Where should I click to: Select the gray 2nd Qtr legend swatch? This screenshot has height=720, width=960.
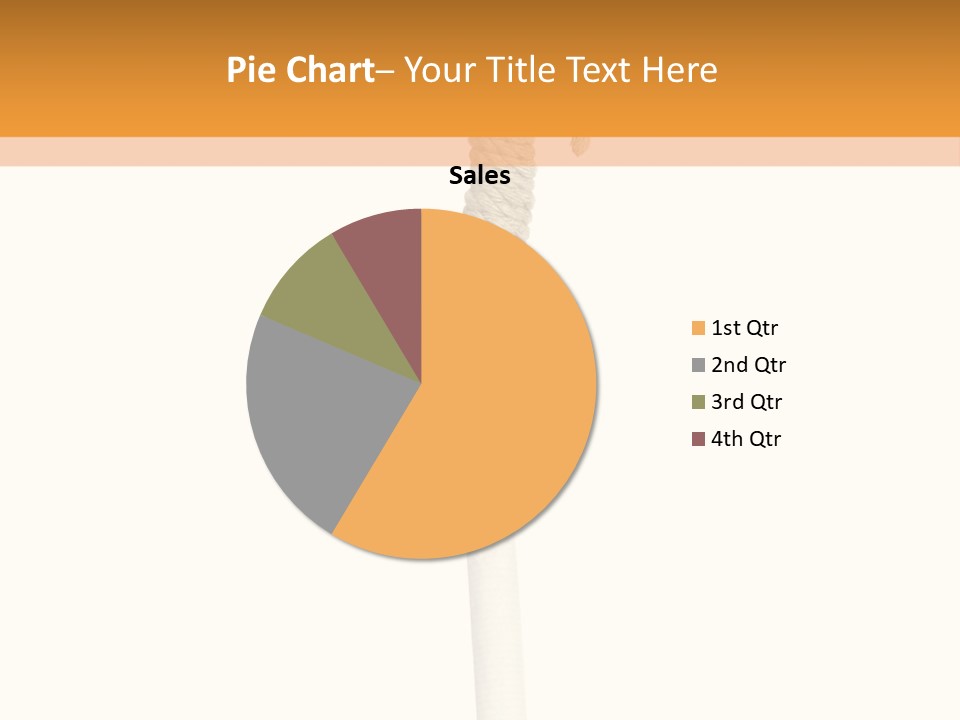698,365
